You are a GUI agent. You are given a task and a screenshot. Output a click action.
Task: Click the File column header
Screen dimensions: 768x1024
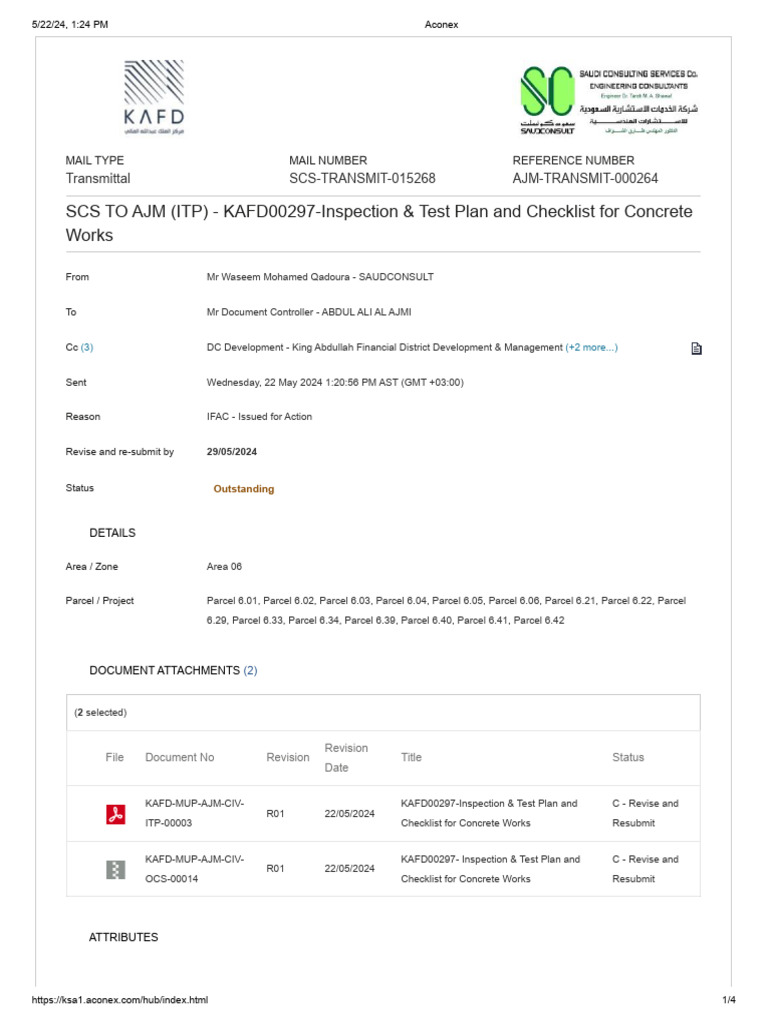pyautogui.click(x=114, y=758)
